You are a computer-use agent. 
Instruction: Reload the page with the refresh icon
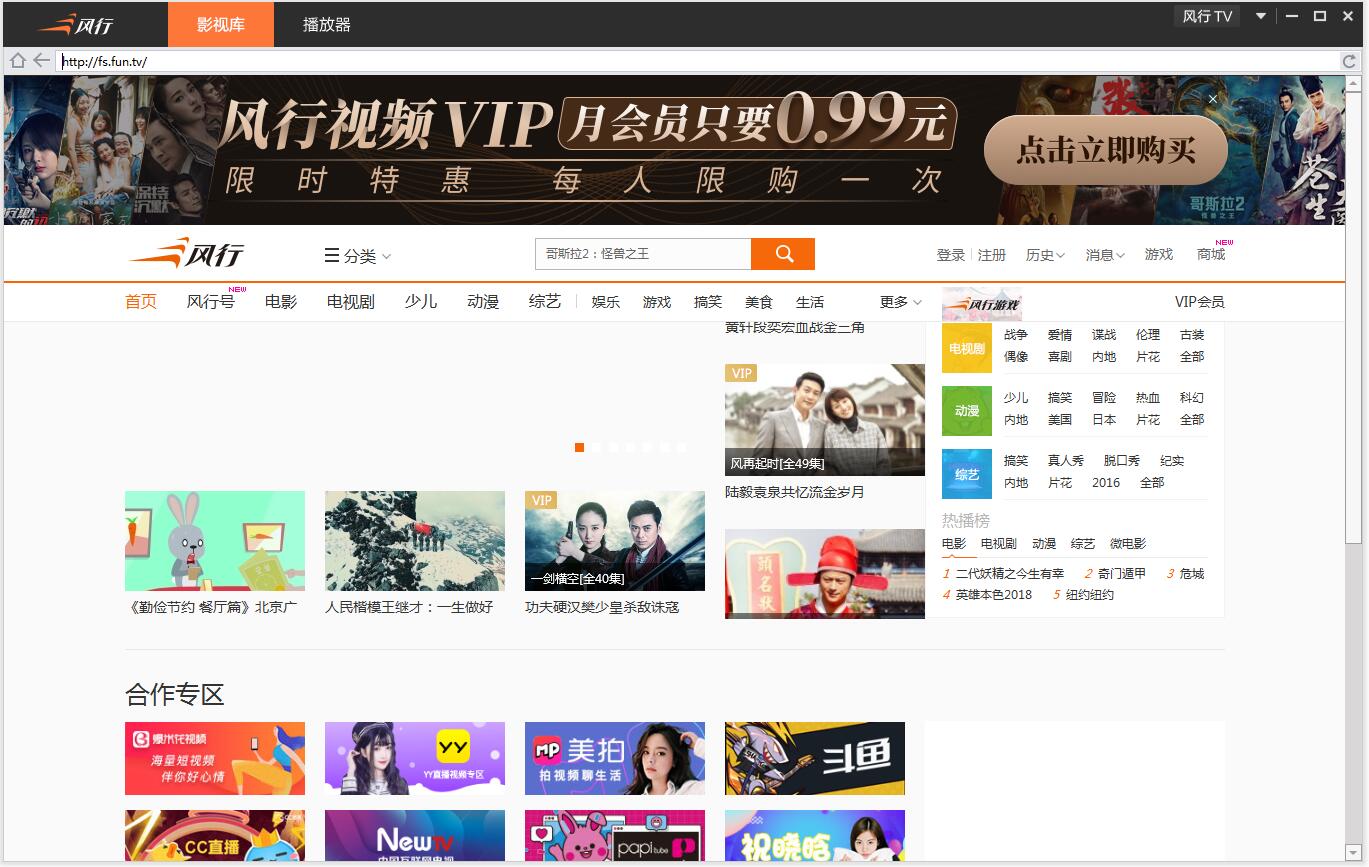click(x=1352, y=60)
